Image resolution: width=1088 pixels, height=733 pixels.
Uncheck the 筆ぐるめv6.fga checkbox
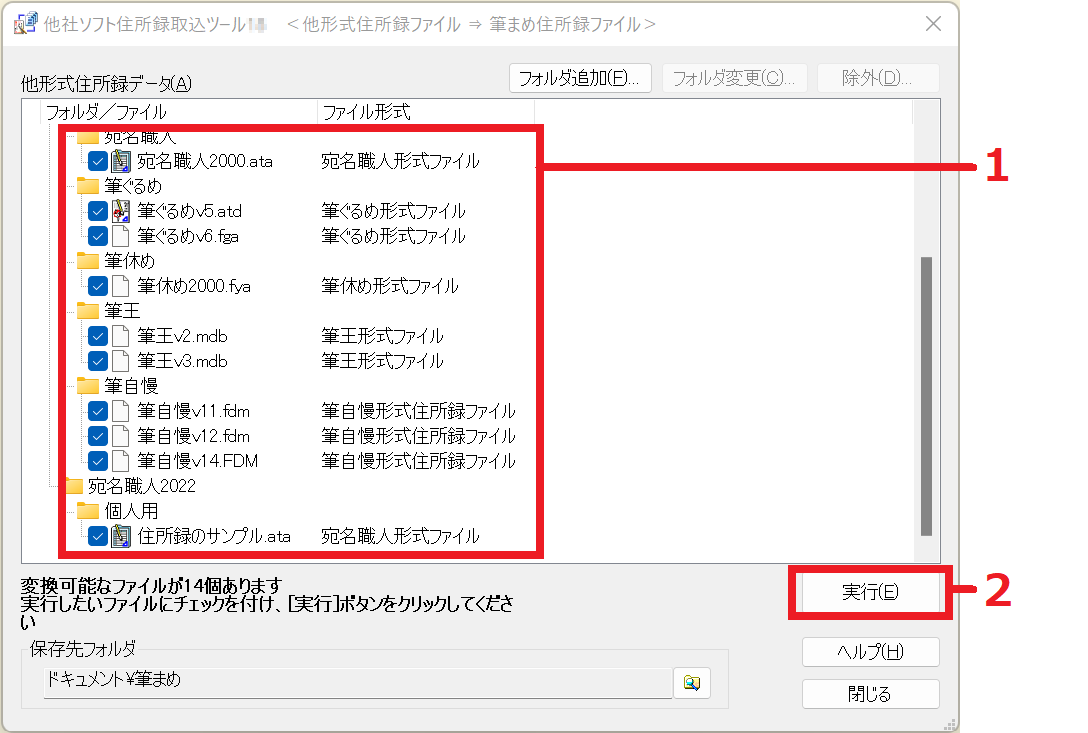pos(98,236)
